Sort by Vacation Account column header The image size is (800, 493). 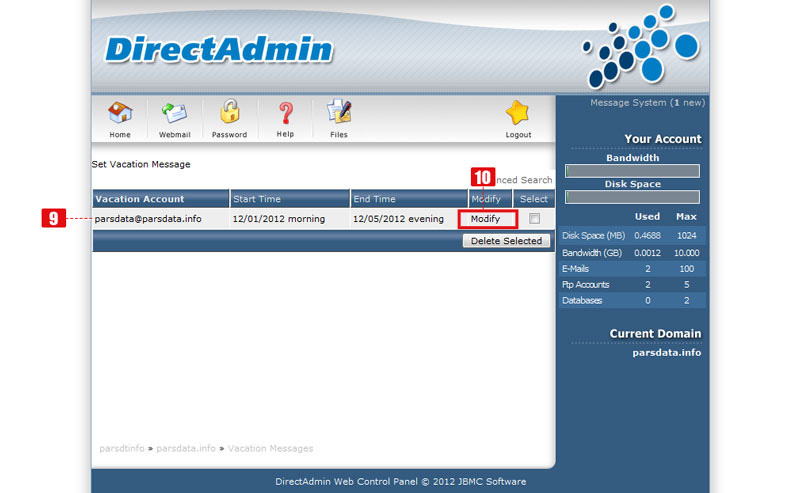pos(140,199)
